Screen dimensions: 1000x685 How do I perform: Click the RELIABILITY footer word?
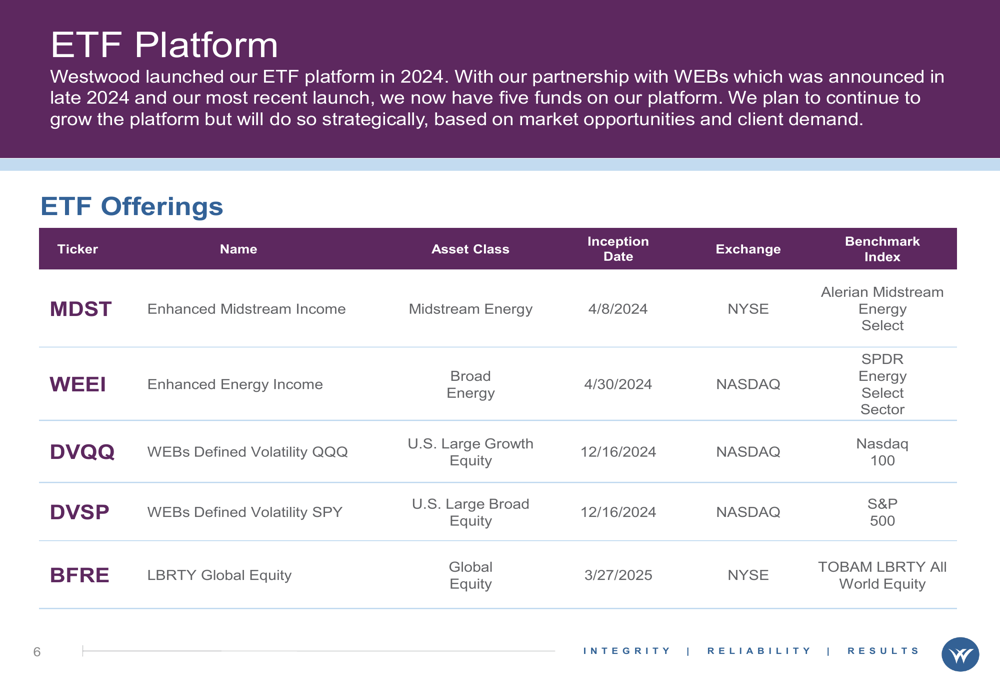pos(759,651)
